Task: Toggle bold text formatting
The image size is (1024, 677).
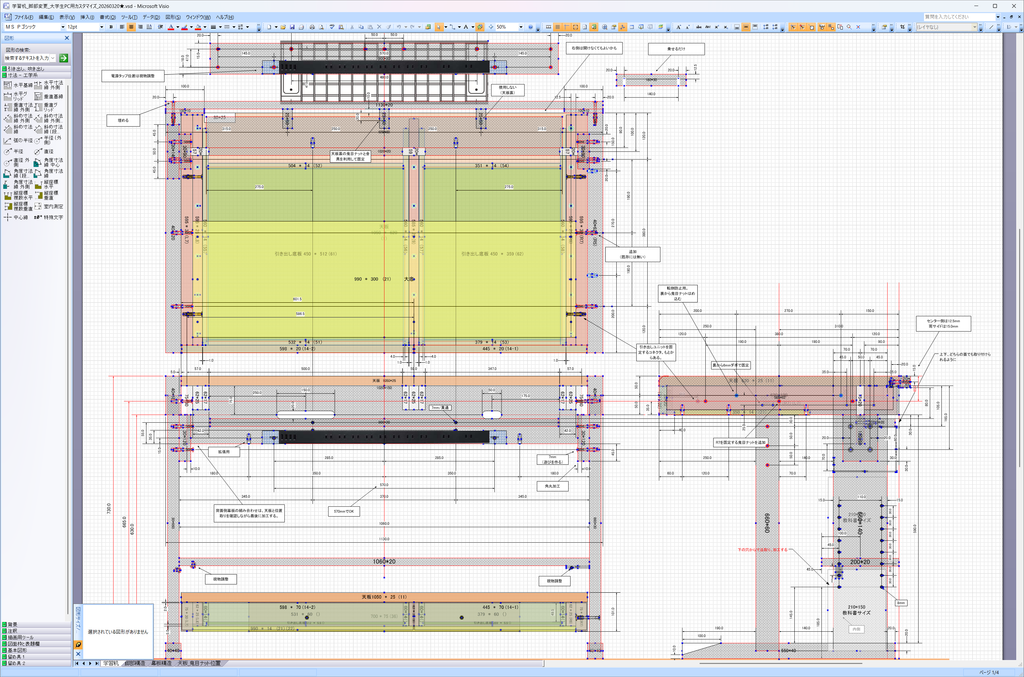Action: point(112,27)
